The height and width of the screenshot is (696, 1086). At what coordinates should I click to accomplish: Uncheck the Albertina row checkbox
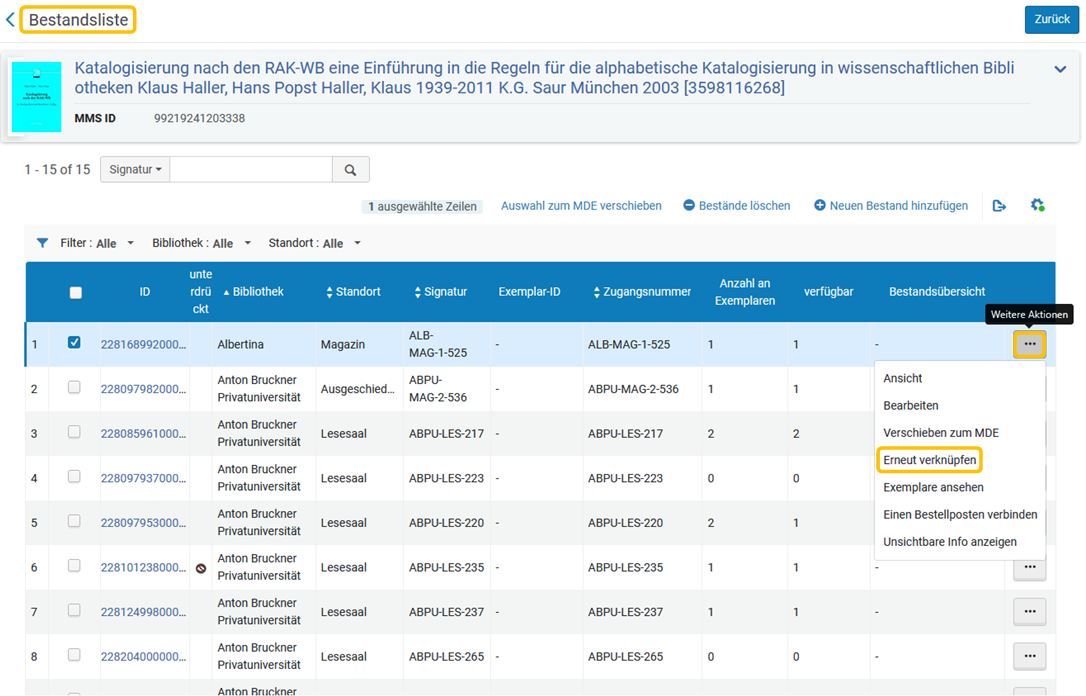click(x=74, y=342)
